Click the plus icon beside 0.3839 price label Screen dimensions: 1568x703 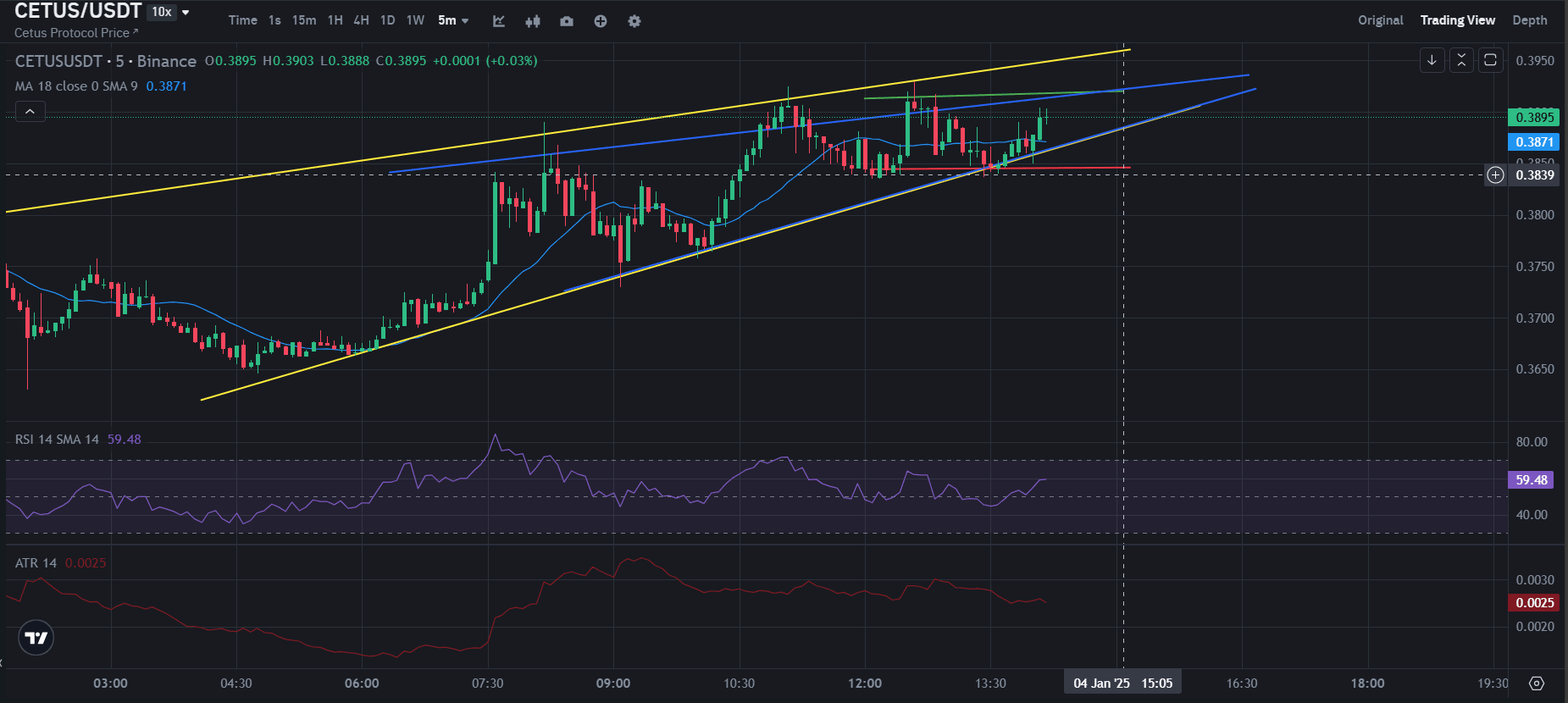(1496, 175)
